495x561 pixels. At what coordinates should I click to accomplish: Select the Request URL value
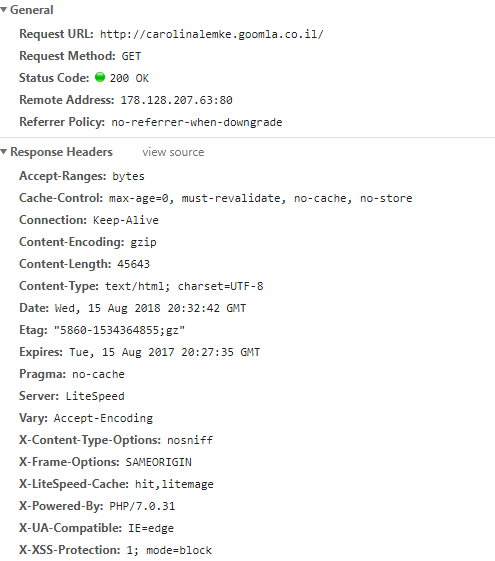point(211,34)
